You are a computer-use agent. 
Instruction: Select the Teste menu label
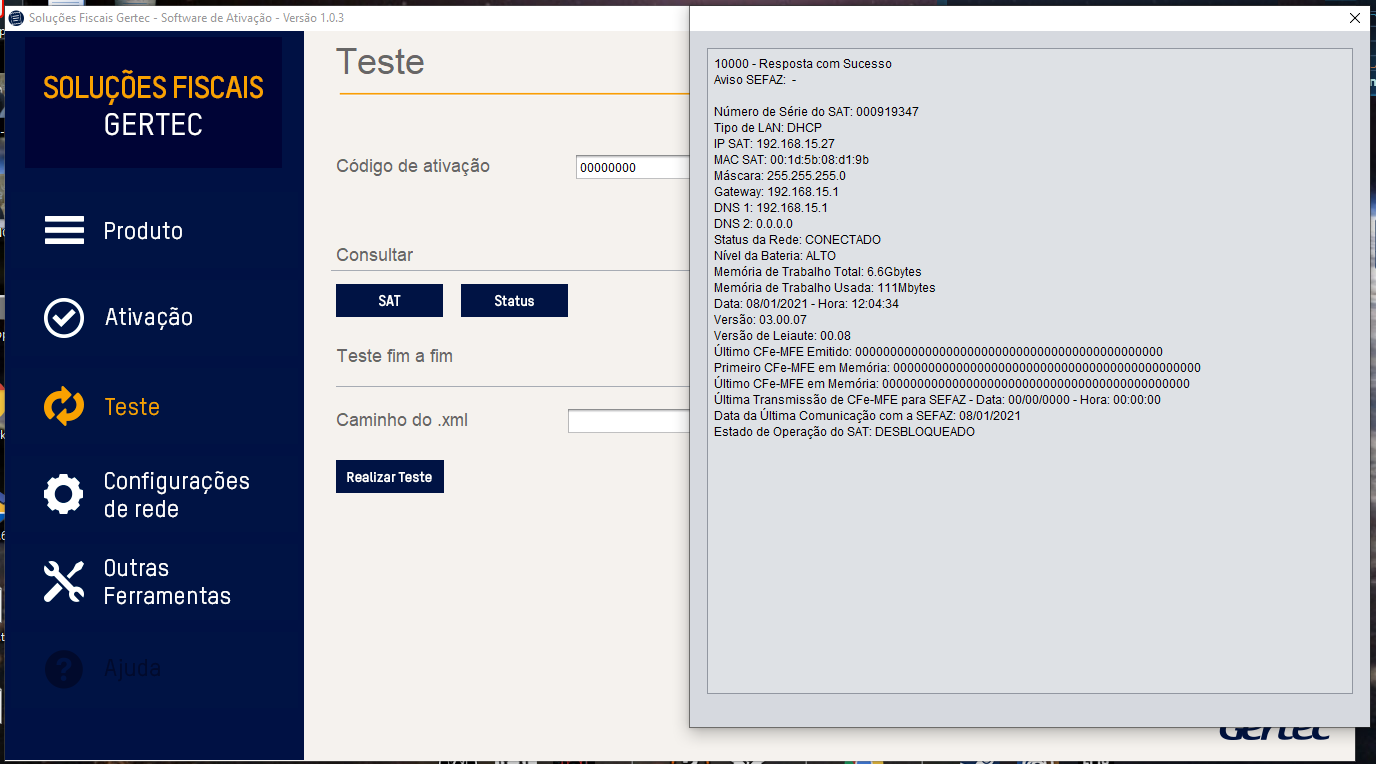coord(132,407)
